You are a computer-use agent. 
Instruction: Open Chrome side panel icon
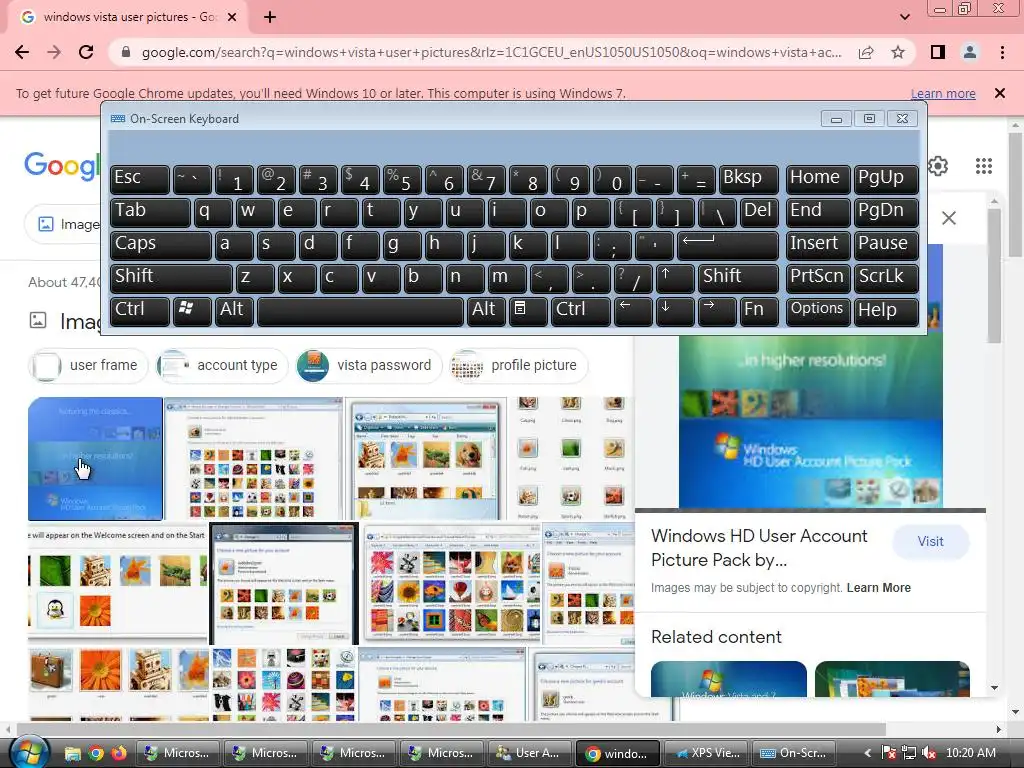938,52
